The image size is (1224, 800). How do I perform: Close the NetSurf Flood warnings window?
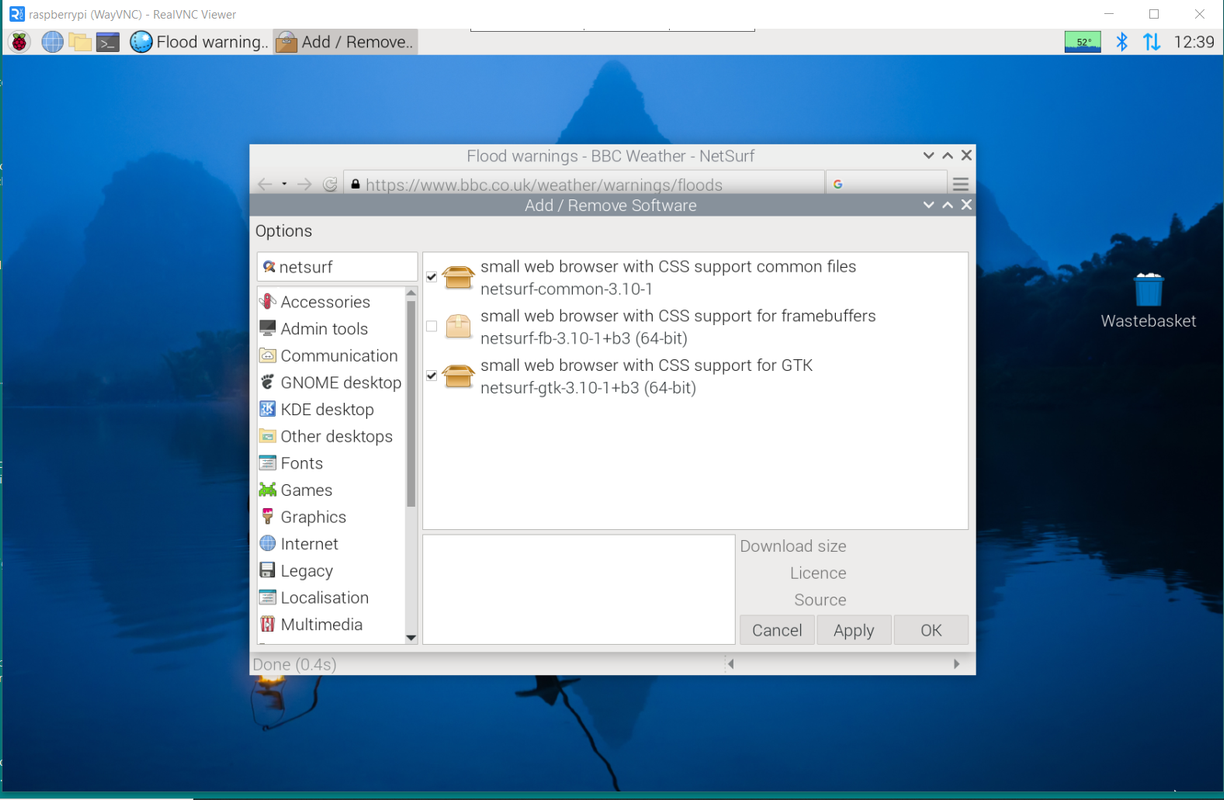[x=966, y=156]
